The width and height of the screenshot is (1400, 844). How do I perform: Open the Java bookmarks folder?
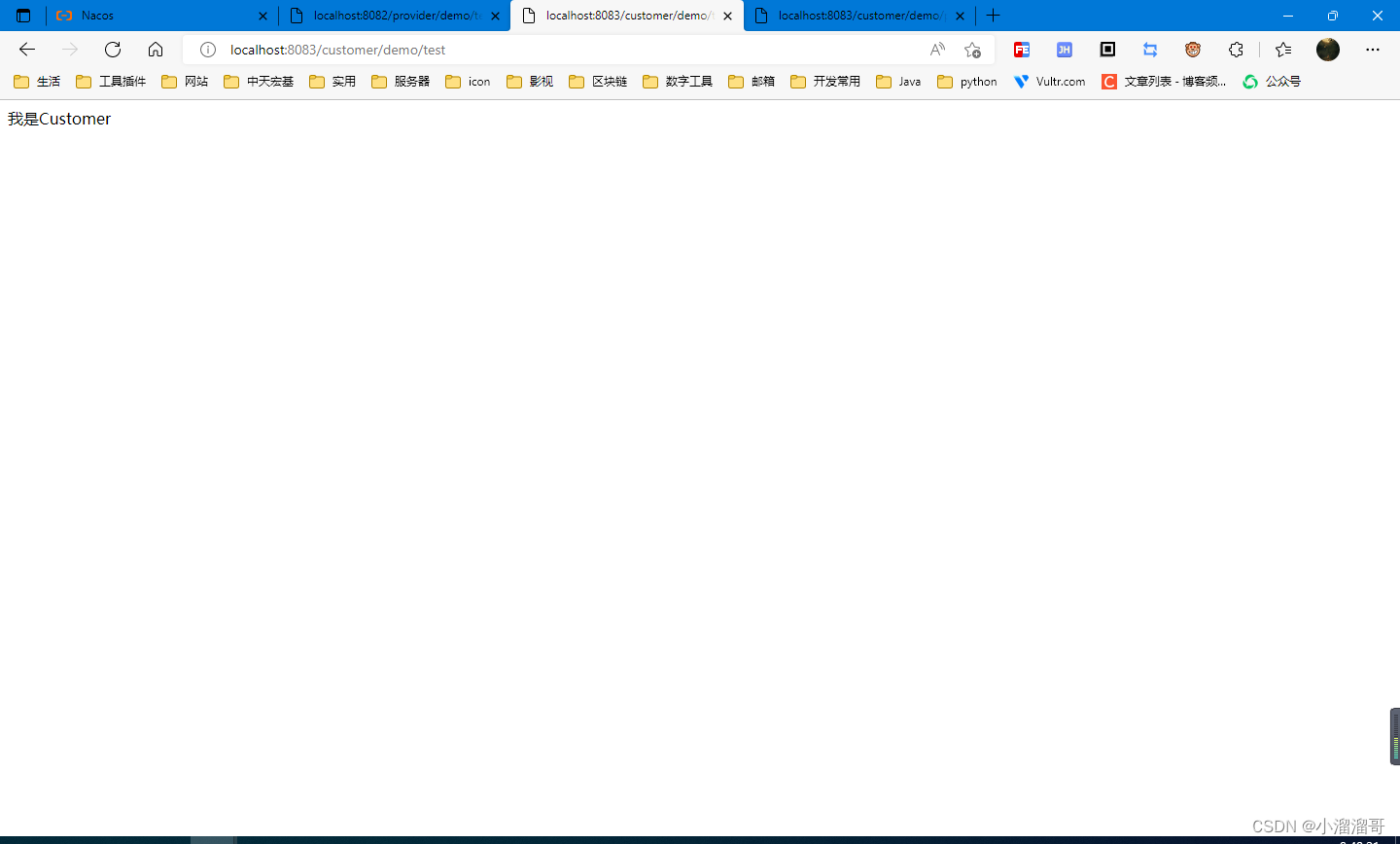pyautogui.click(x=898, y=82)
